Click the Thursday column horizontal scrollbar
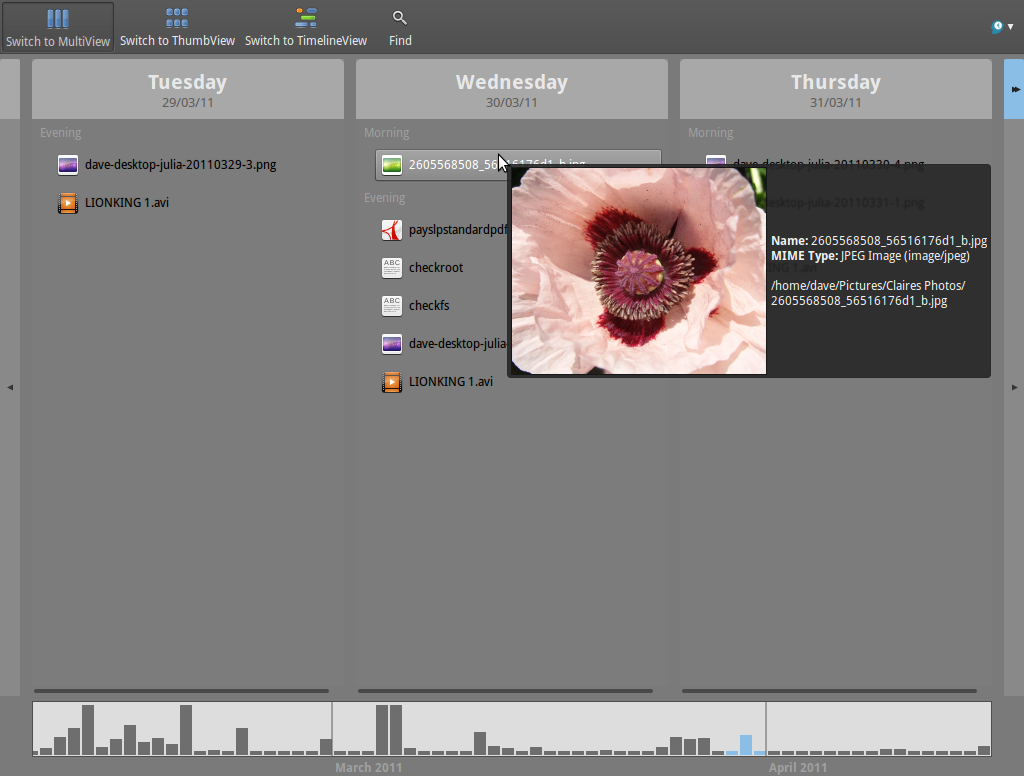 coord(829,690)
